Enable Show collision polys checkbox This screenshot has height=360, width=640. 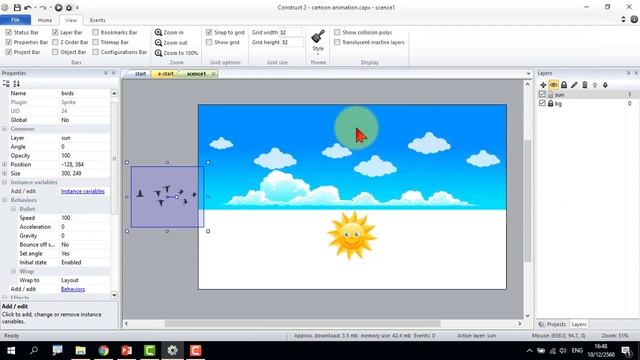[x=337, y=32]
